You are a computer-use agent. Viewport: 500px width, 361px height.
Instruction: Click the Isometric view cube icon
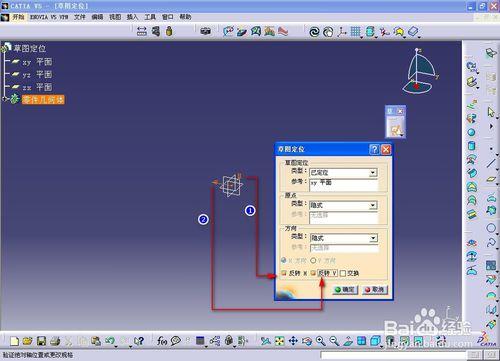click(375, 341)
